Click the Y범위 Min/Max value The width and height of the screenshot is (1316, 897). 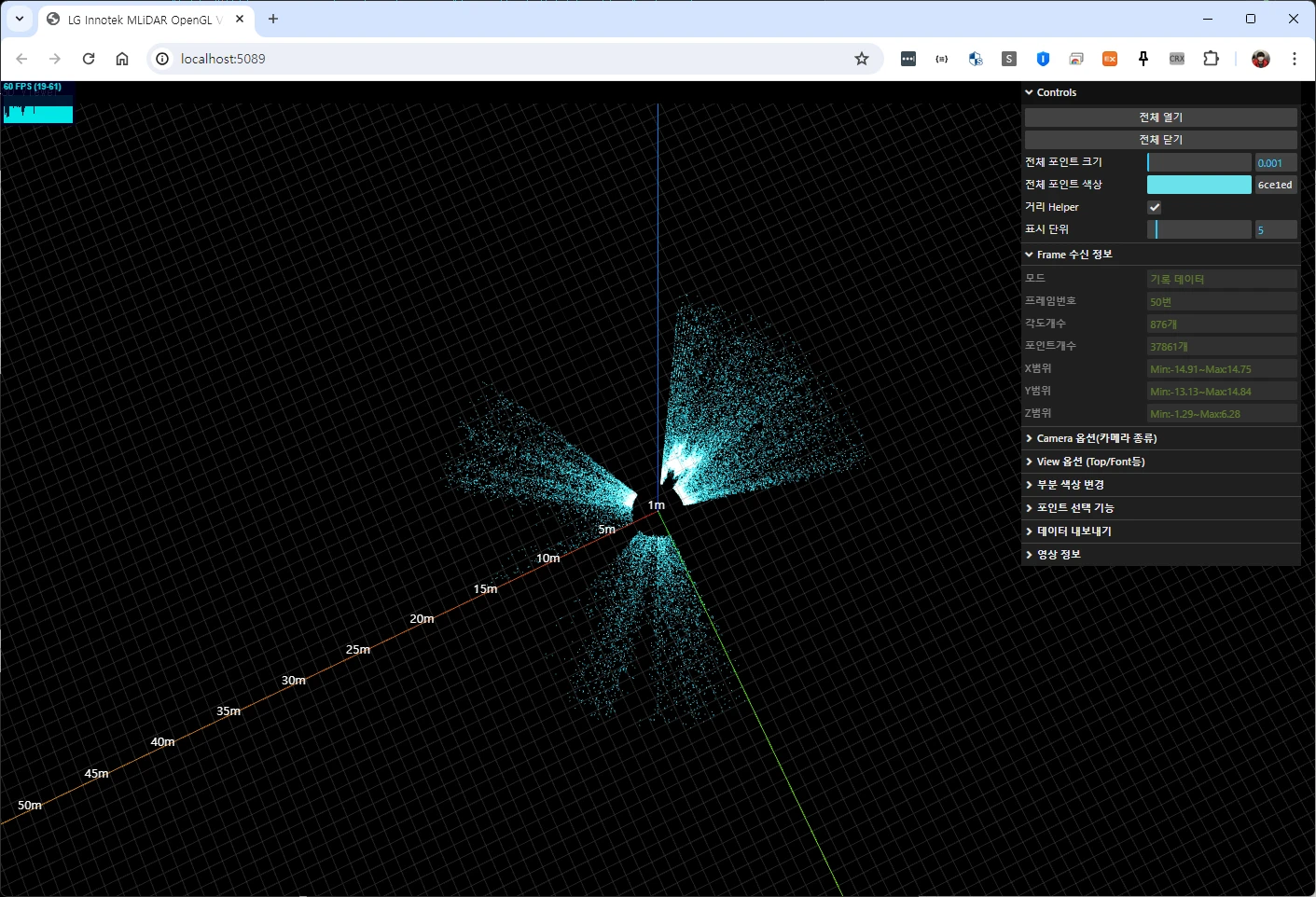pos(1222,391)
